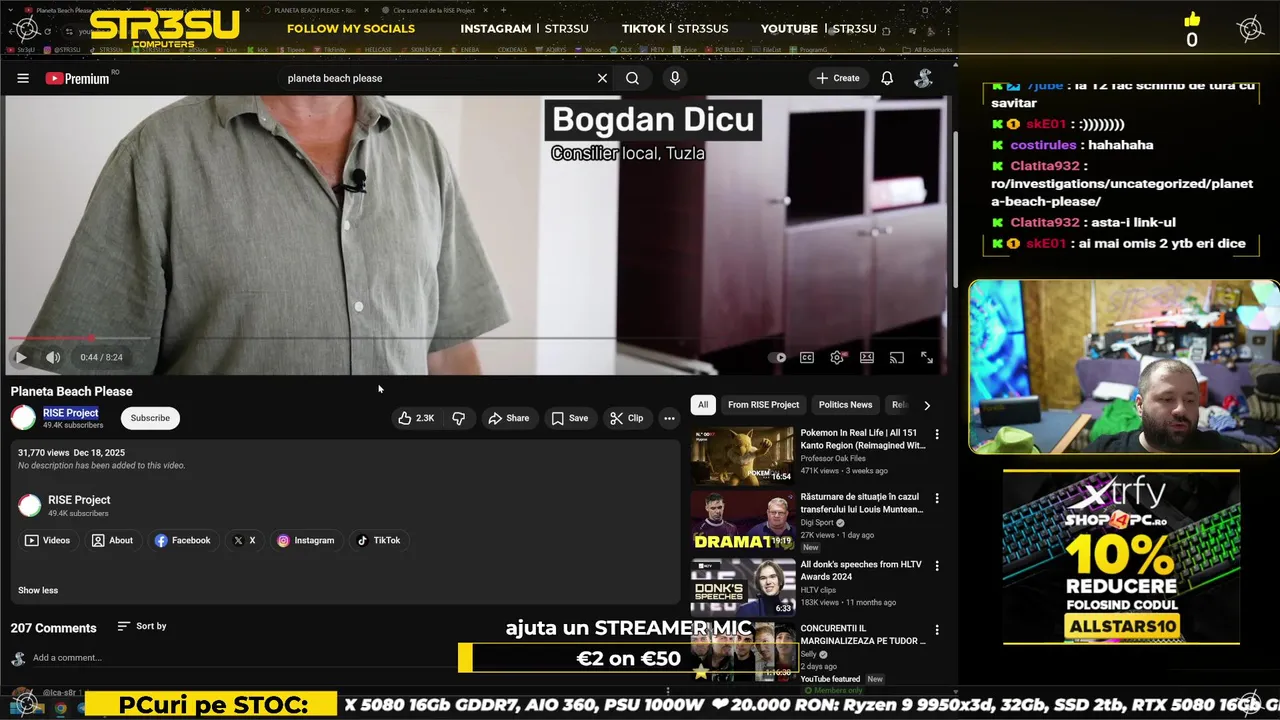Share the video

coord(508,418)
